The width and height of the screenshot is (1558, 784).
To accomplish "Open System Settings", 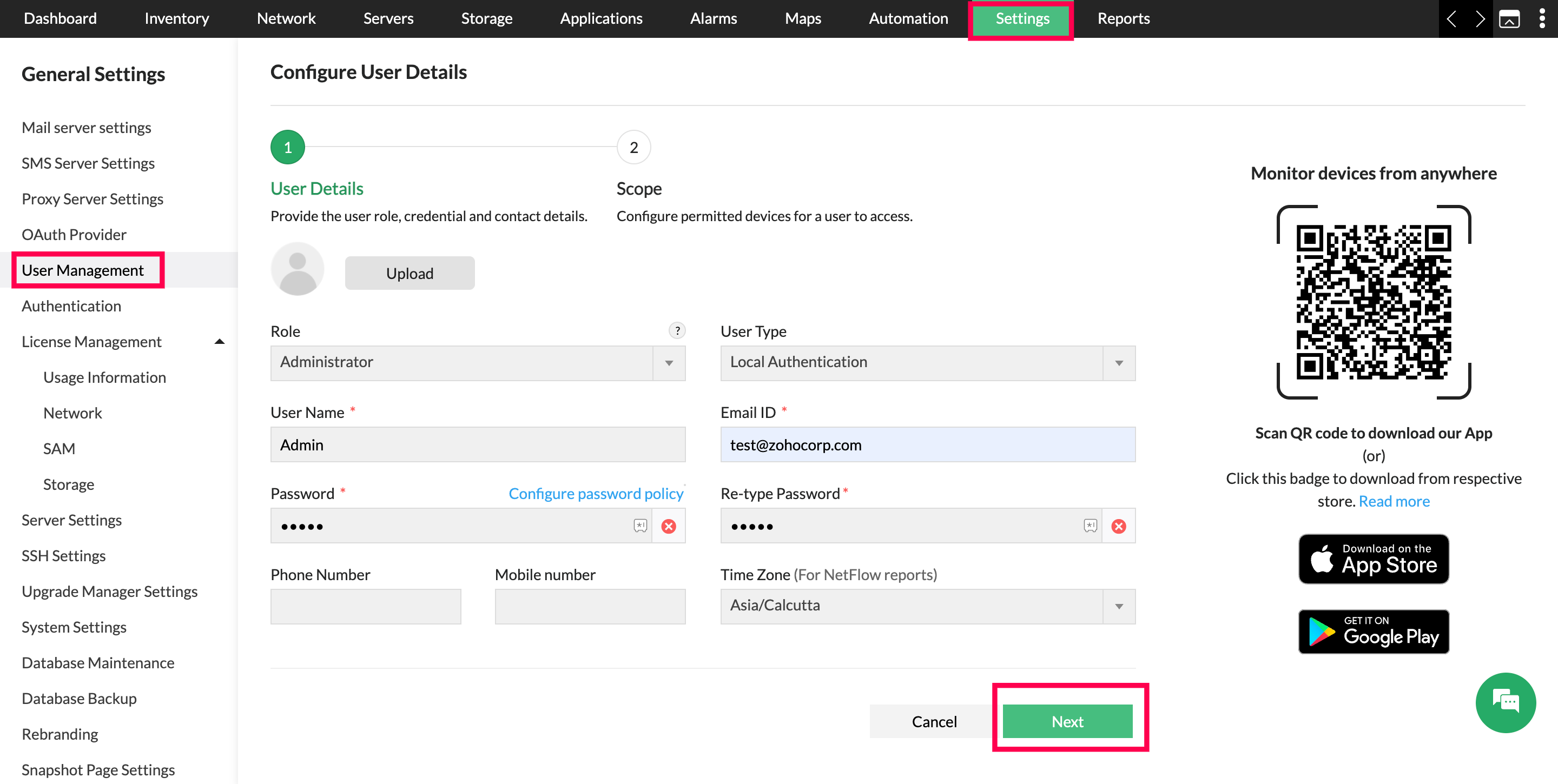I will [74, 627].
